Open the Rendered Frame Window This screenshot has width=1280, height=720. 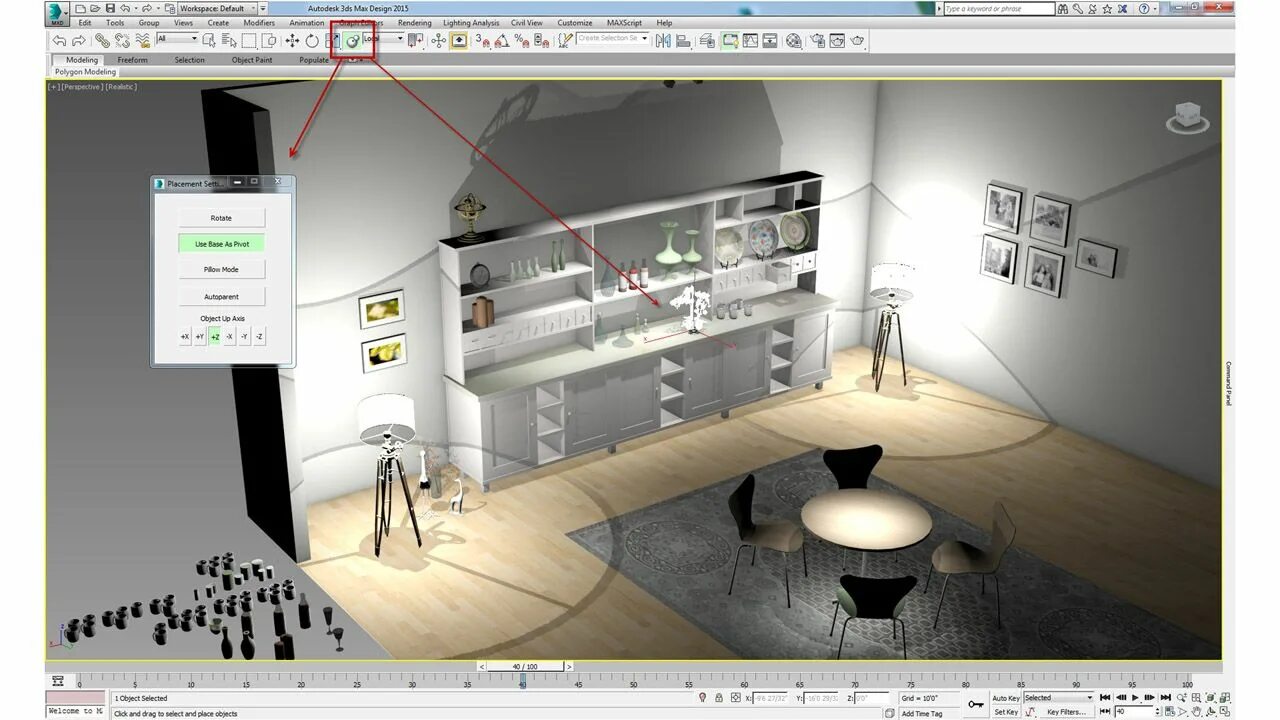tap(837, 41)
